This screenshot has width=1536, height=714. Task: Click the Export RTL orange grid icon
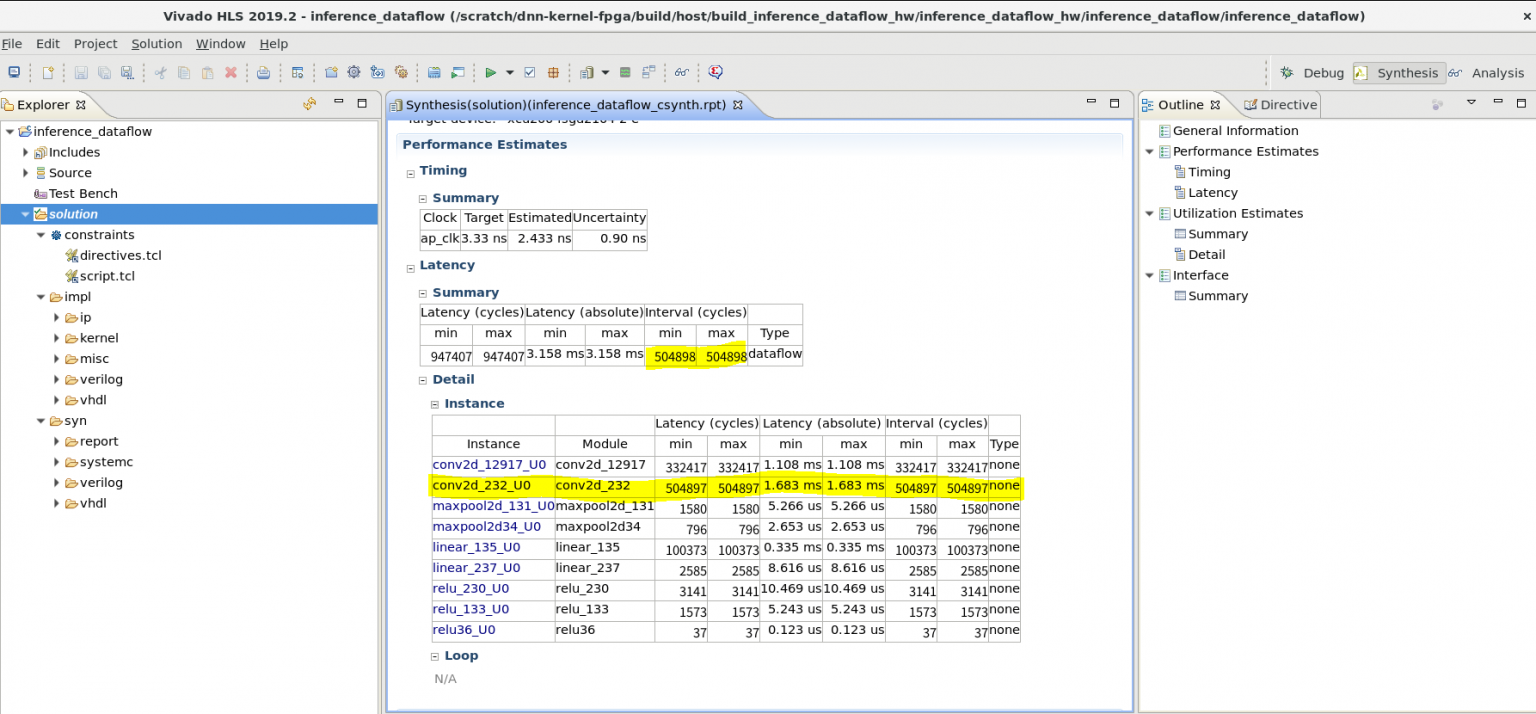552,73
